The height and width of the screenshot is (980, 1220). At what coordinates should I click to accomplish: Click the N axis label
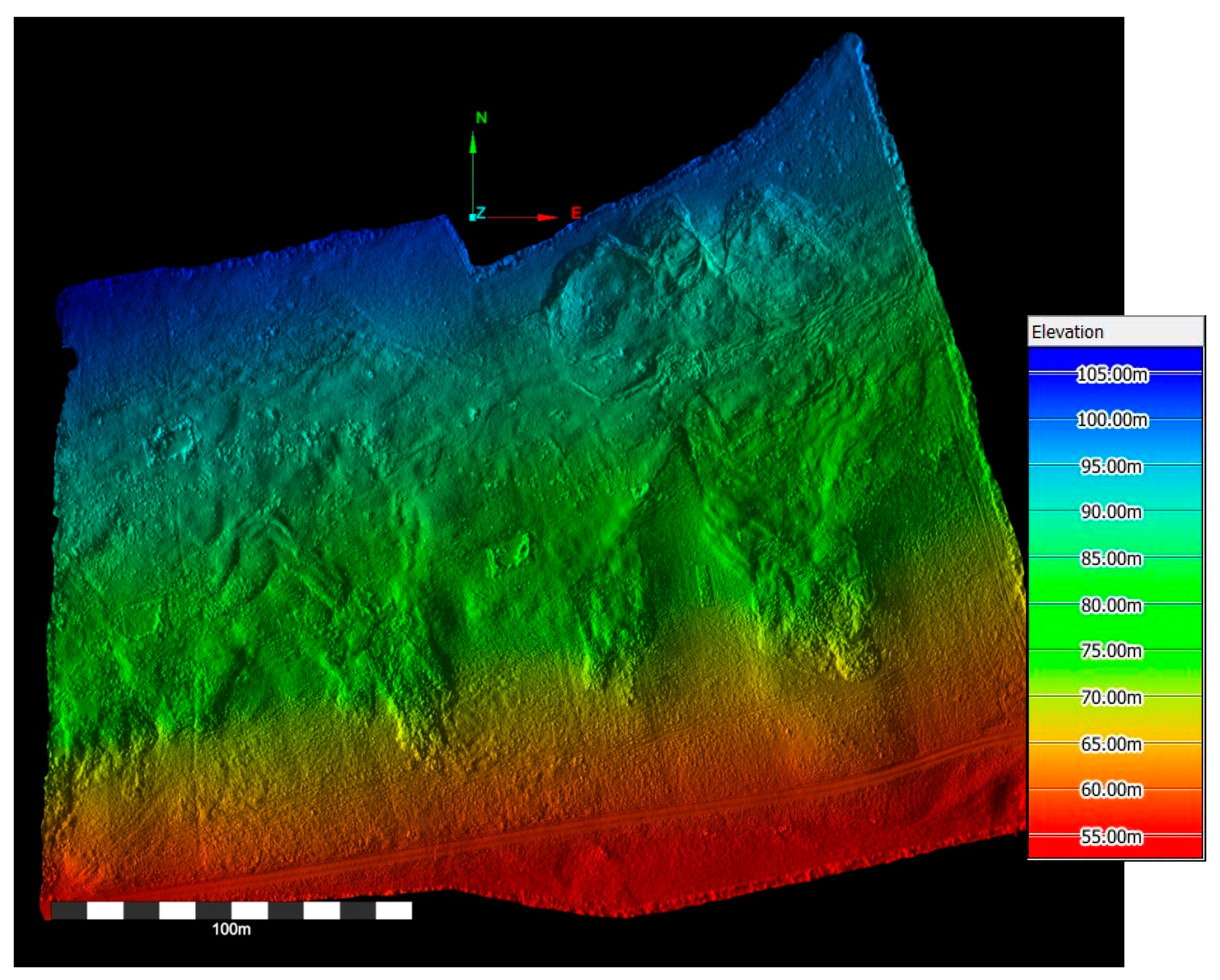click(x=481, y=118)
